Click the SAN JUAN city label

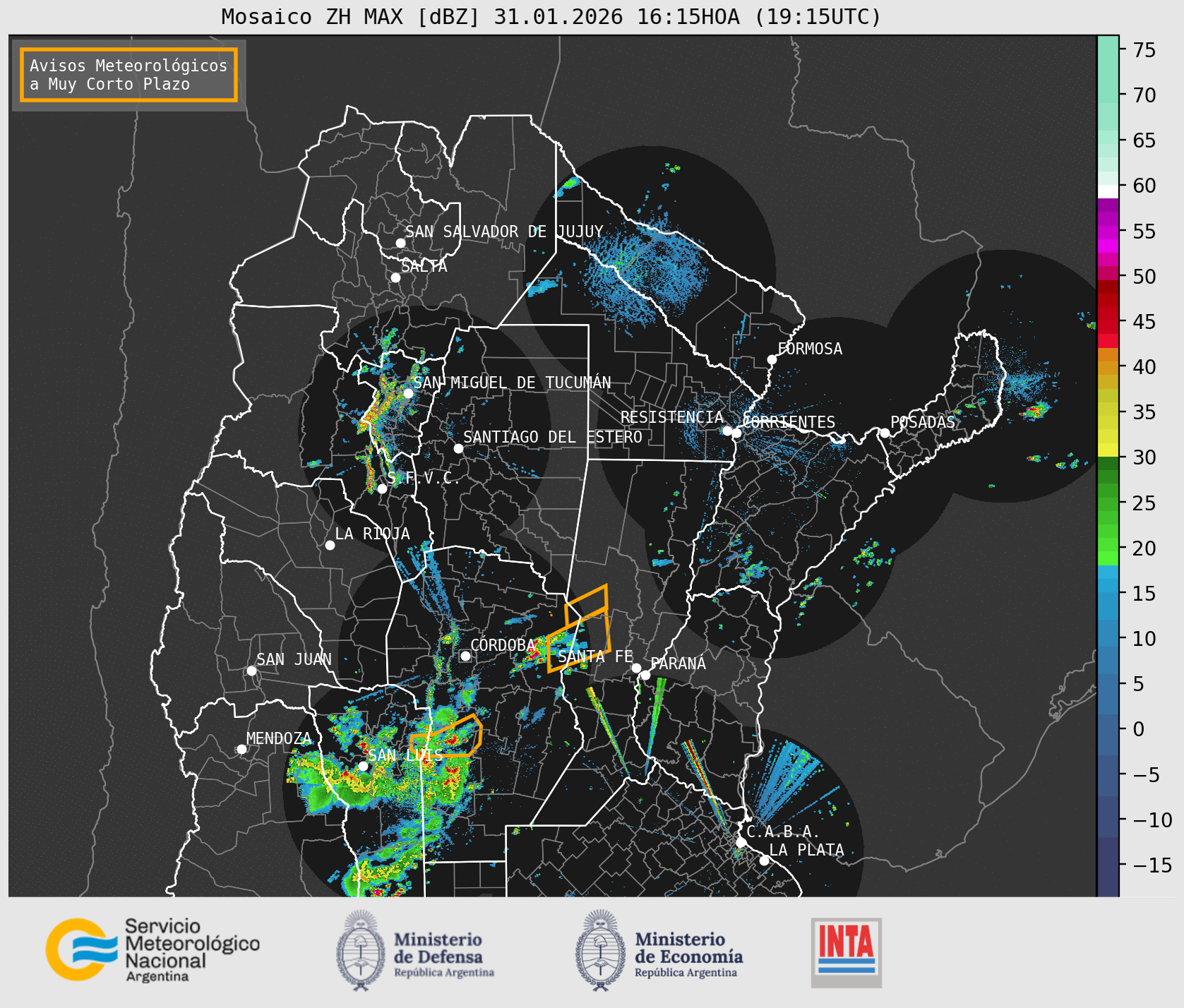tap(294, 659)
